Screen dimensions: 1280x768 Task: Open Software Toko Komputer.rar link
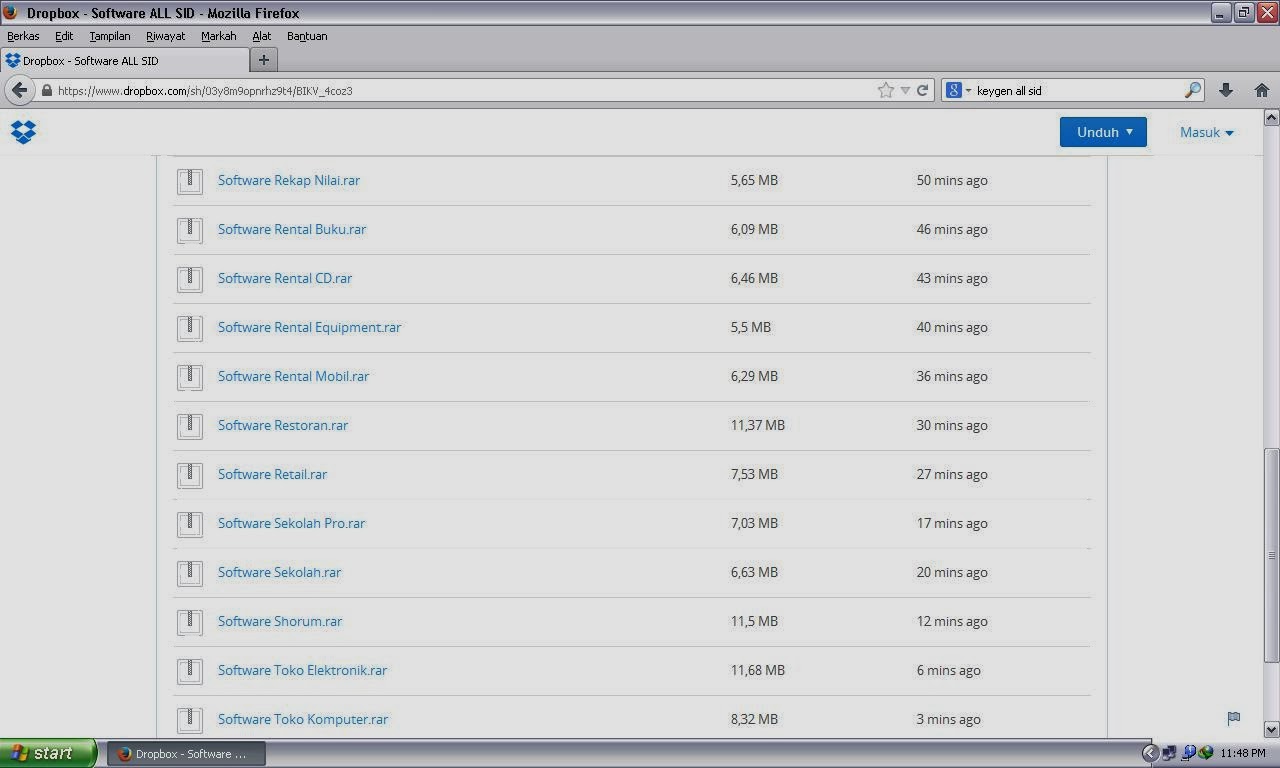[x=303, y=719]
